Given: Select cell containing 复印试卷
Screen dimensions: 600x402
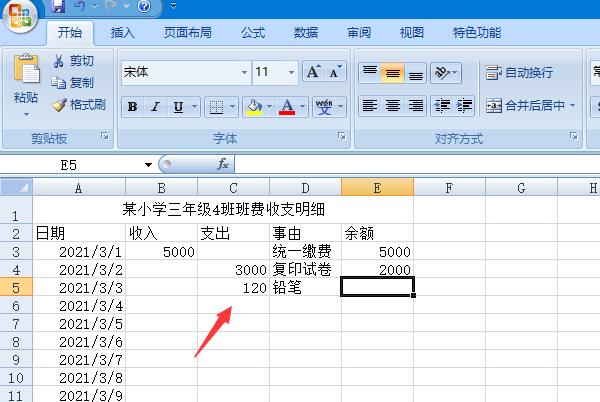Looking at the screenshot, I should pyautogui.click(x=305, y=270).
